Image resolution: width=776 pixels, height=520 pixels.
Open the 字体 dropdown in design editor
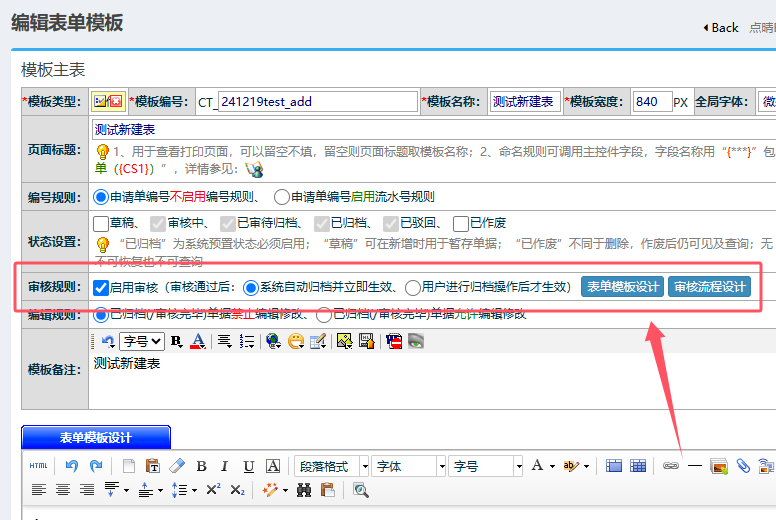[x=409, y=466]
